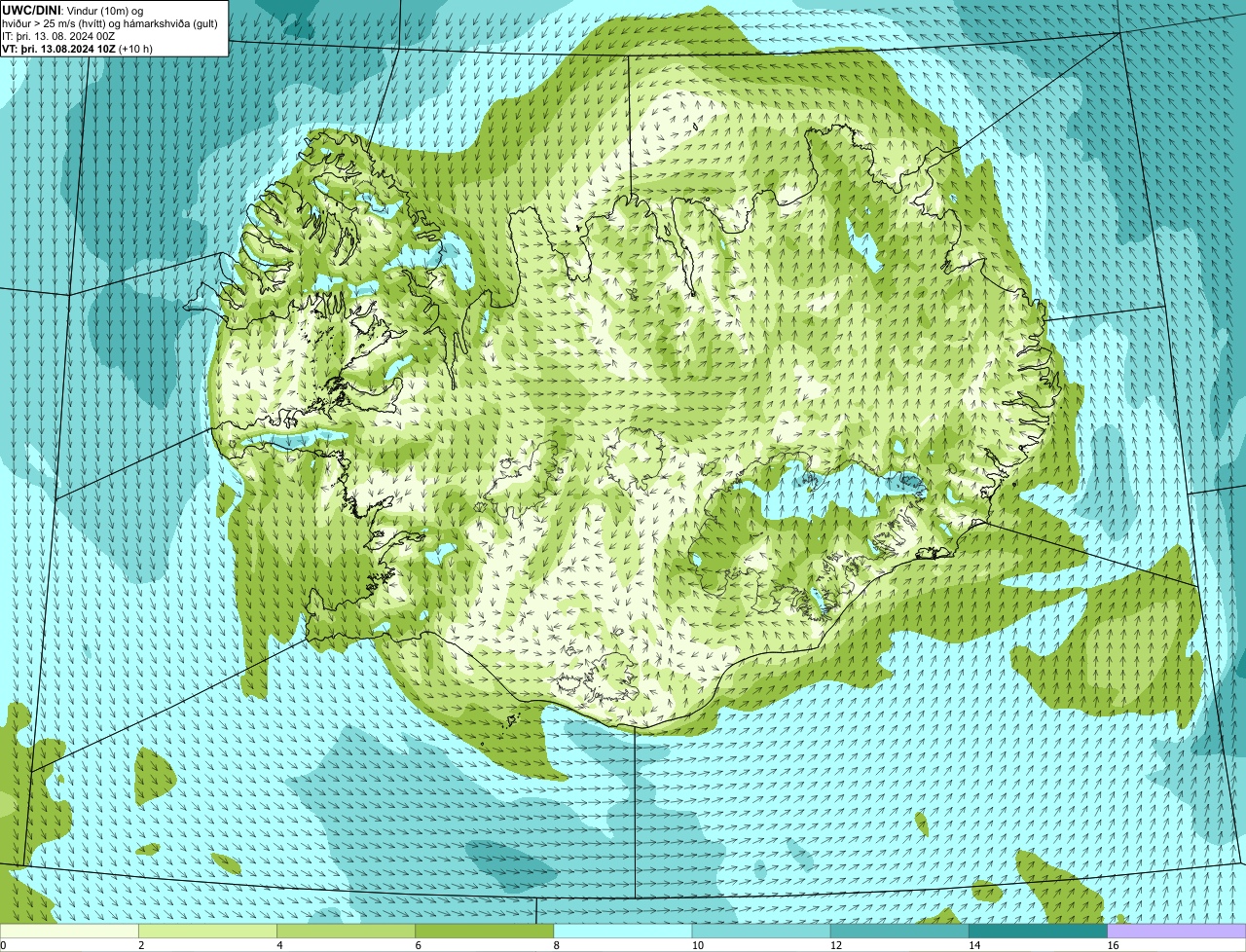This screenshot has width=1246, height=952.
Task: Click the 'VT: þri. 13.08.2024 10Z (+10 h)' line
Action: click(x=78, y=48)
